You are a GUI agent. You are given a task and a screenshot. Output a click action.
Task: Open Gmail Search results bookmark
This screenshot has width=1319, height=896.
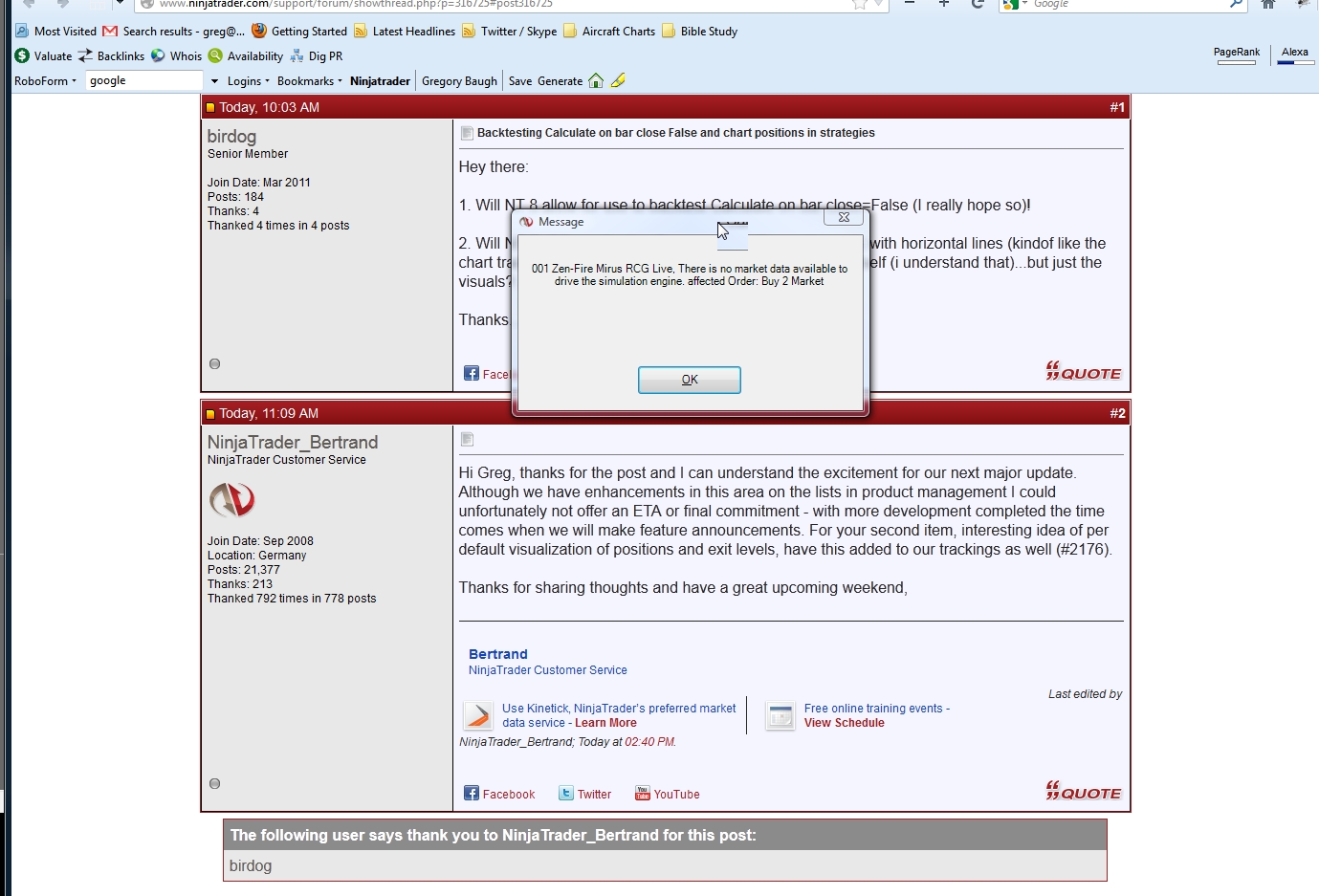point(174,32)
